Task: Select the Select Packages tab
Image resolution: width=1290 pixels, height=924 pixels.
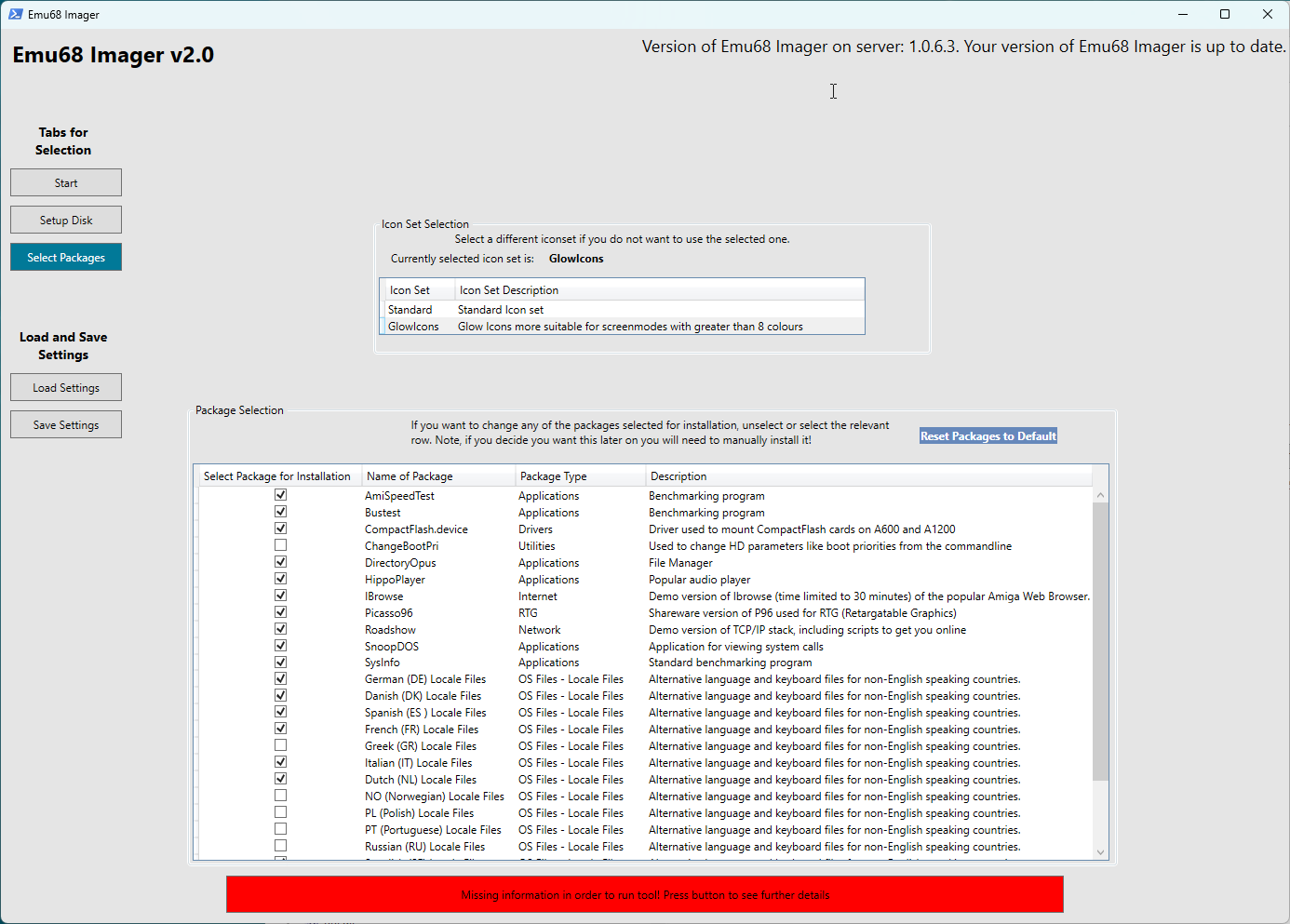Action: click(x=65, y=256)
